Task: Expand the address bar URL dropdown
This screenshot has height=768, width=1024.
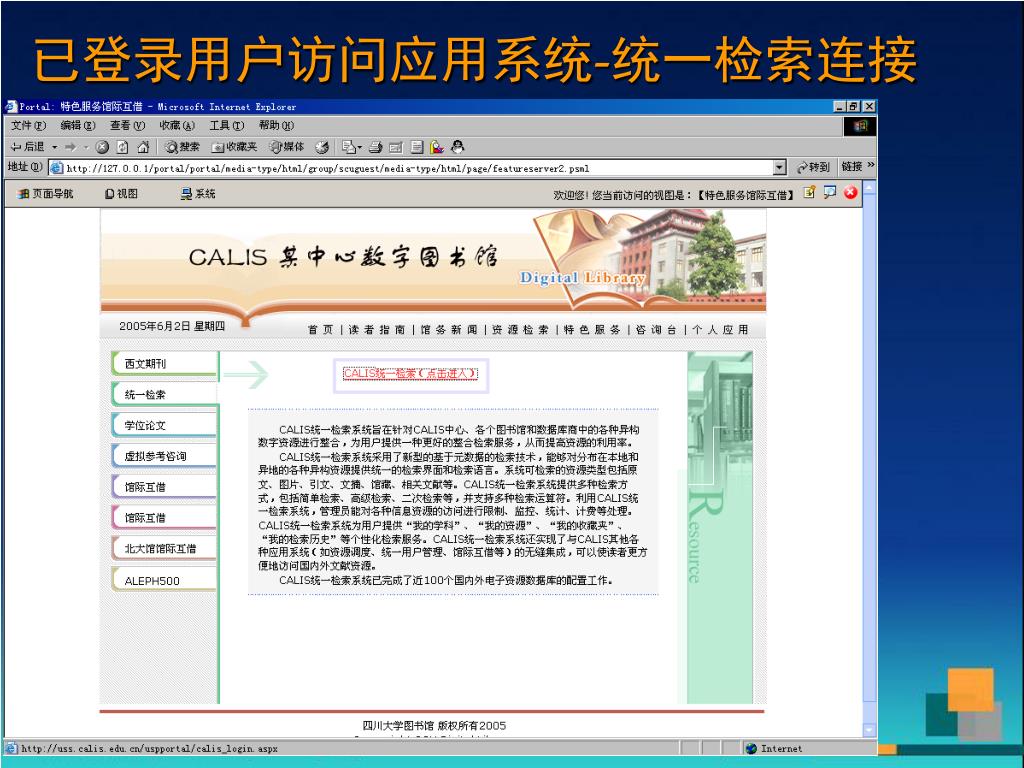Action: click(779, 168)
